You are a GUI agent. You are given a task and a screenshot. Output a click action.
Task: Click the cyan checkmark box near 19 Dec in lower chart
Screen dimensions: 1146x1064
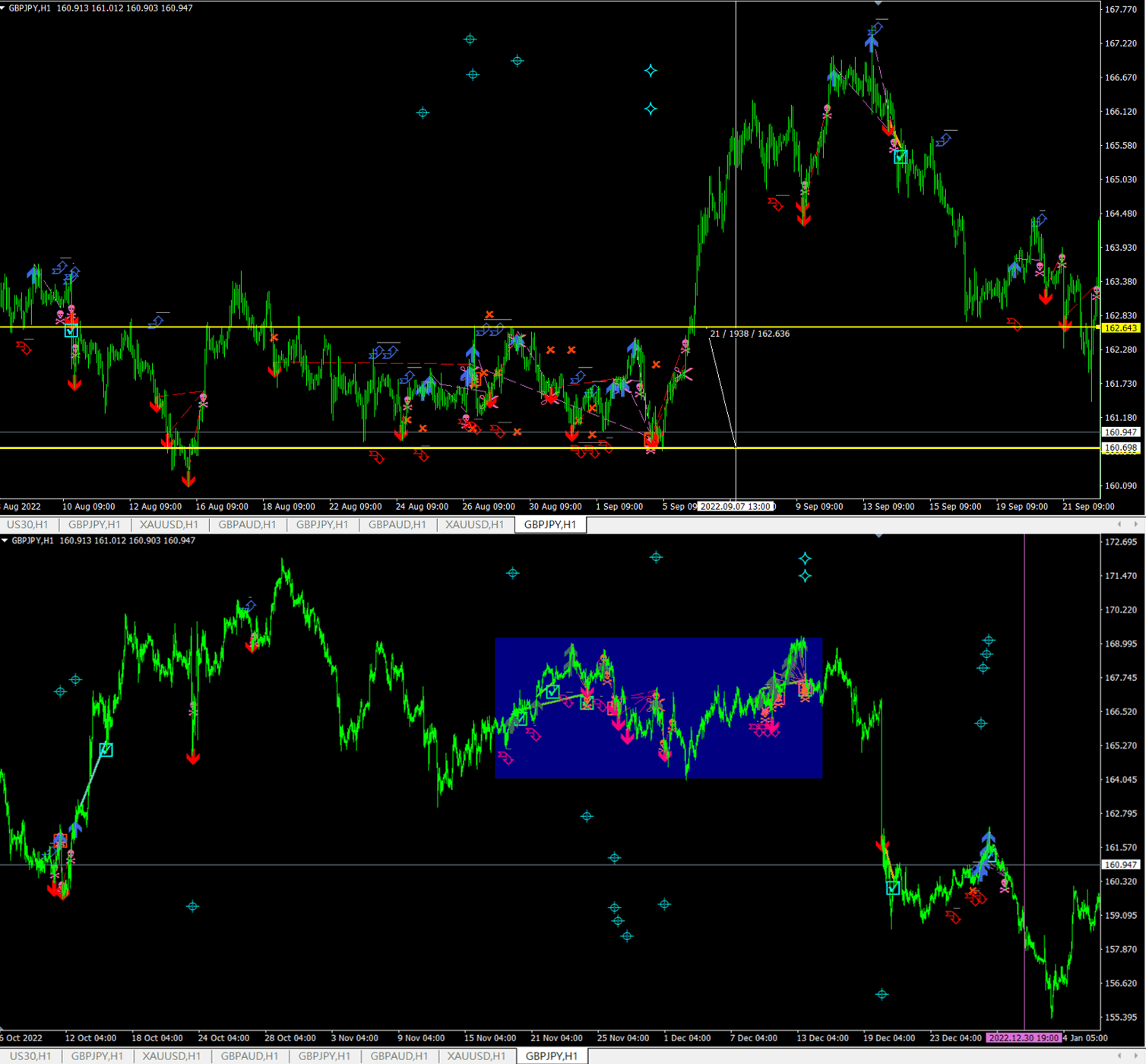(x=893, y=888)
